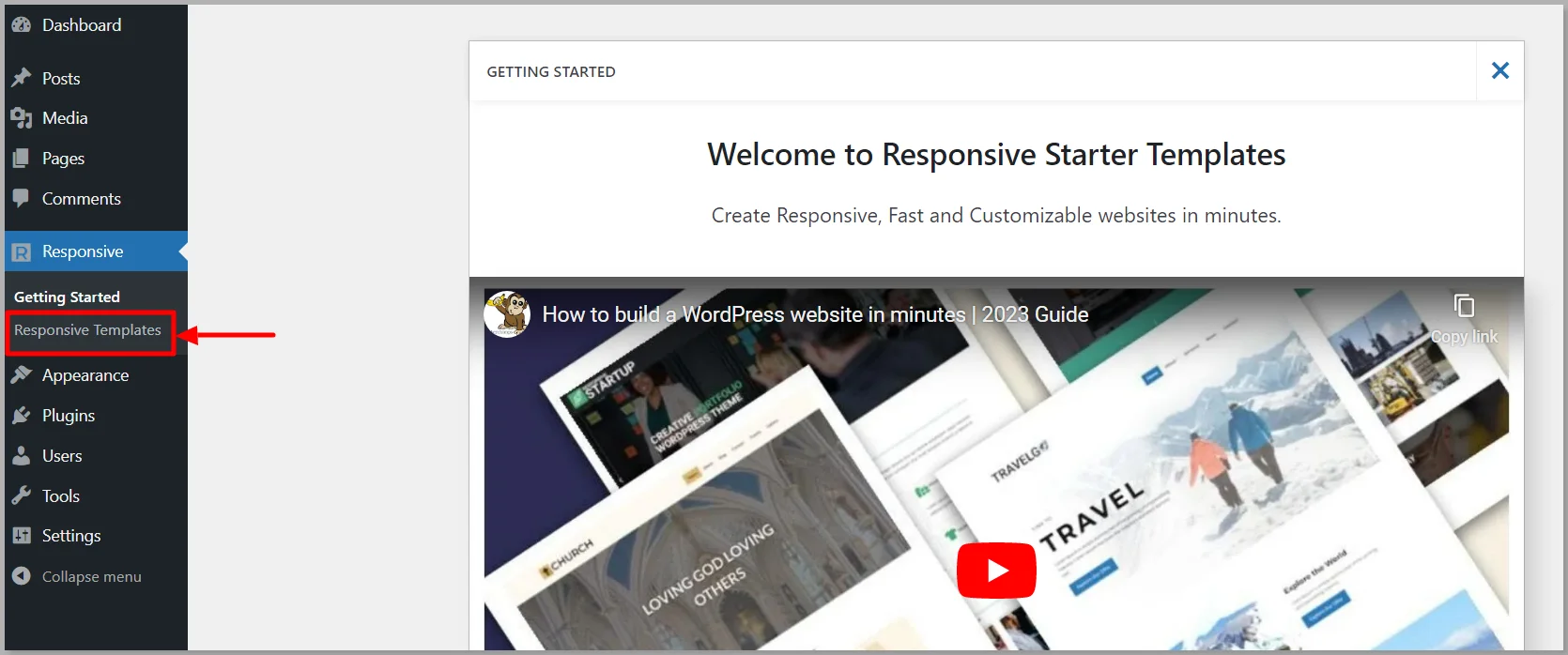Click the Users person icon

tap(21, 456)
